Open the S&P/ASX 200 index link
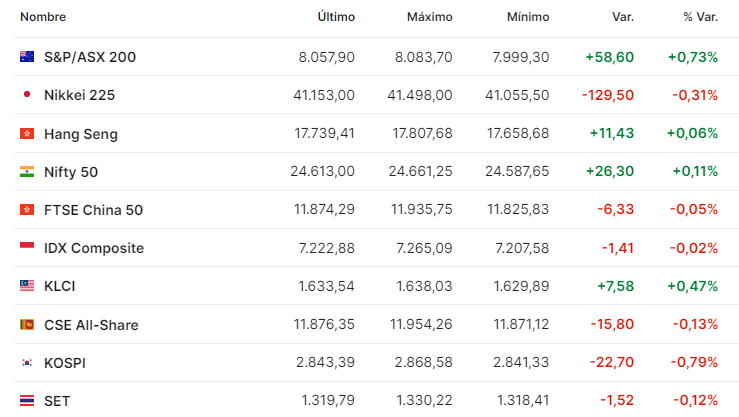739x417 pixels. [x=90, y=57]
